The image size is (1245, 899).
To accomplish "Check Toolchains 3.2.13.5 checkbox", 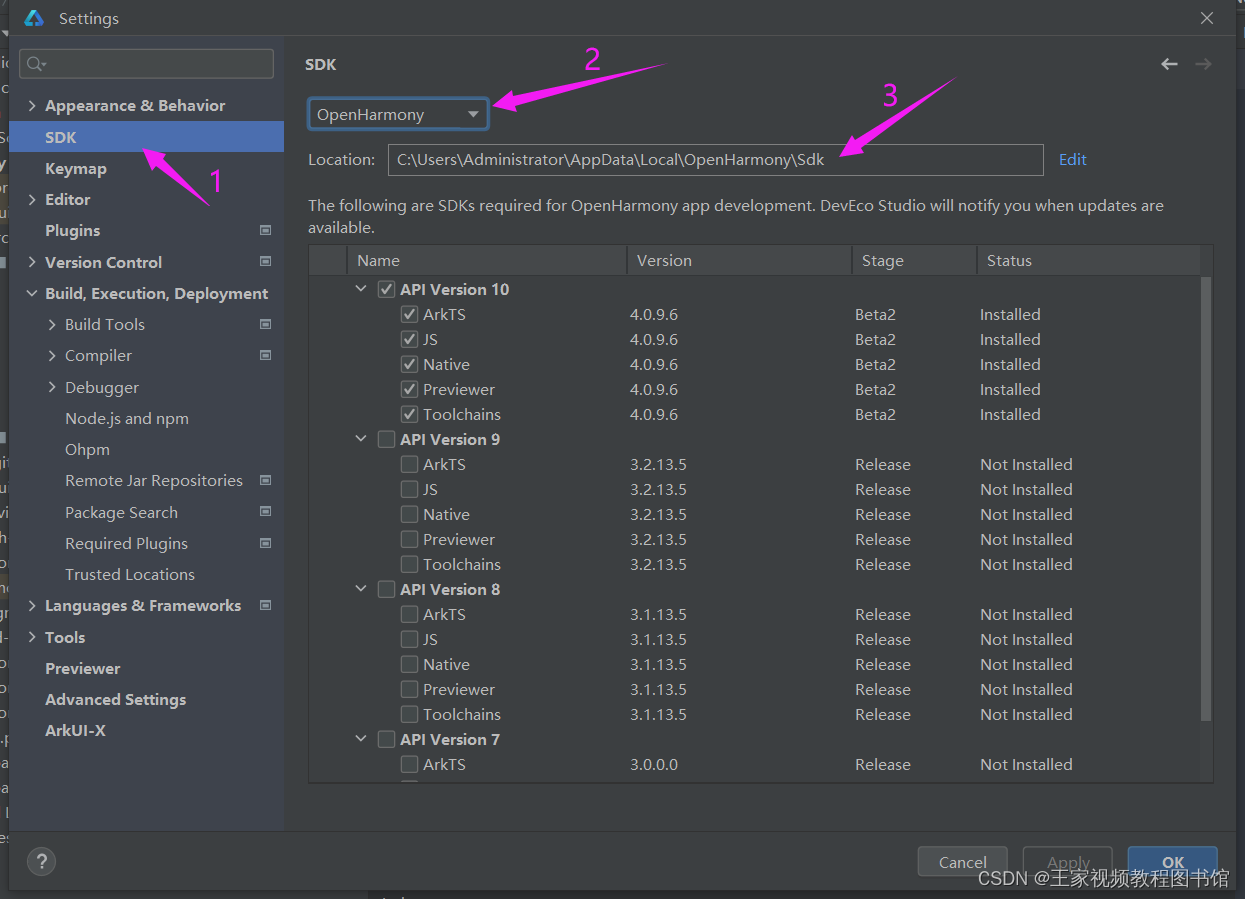I will (x=409, y=564).
